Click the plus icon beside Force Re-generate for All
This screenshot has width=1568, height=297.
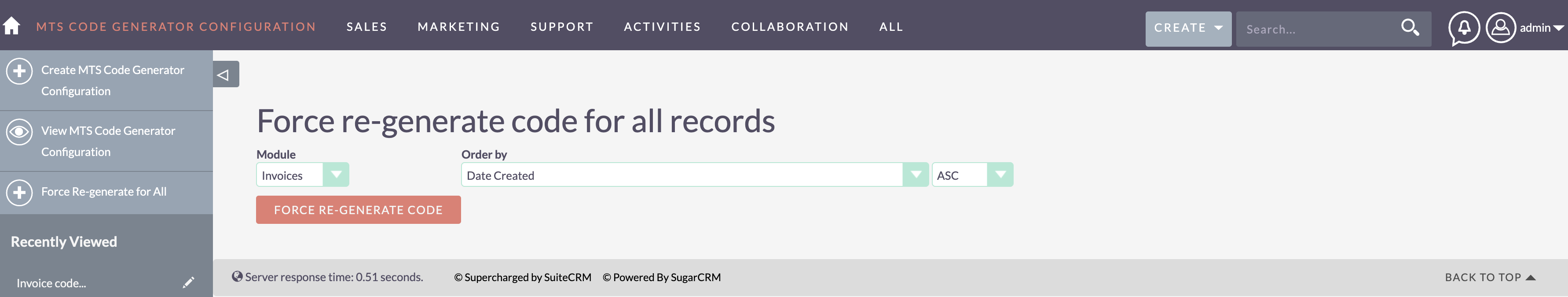pyautogui.click(x=19, y=193)
